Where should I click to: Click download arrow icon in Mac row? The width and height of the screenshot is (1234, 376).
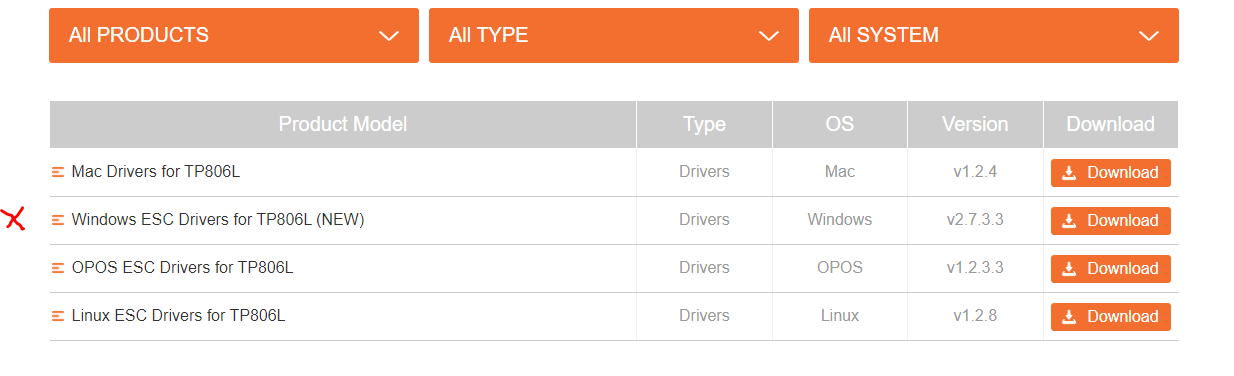click(1069, 173)
